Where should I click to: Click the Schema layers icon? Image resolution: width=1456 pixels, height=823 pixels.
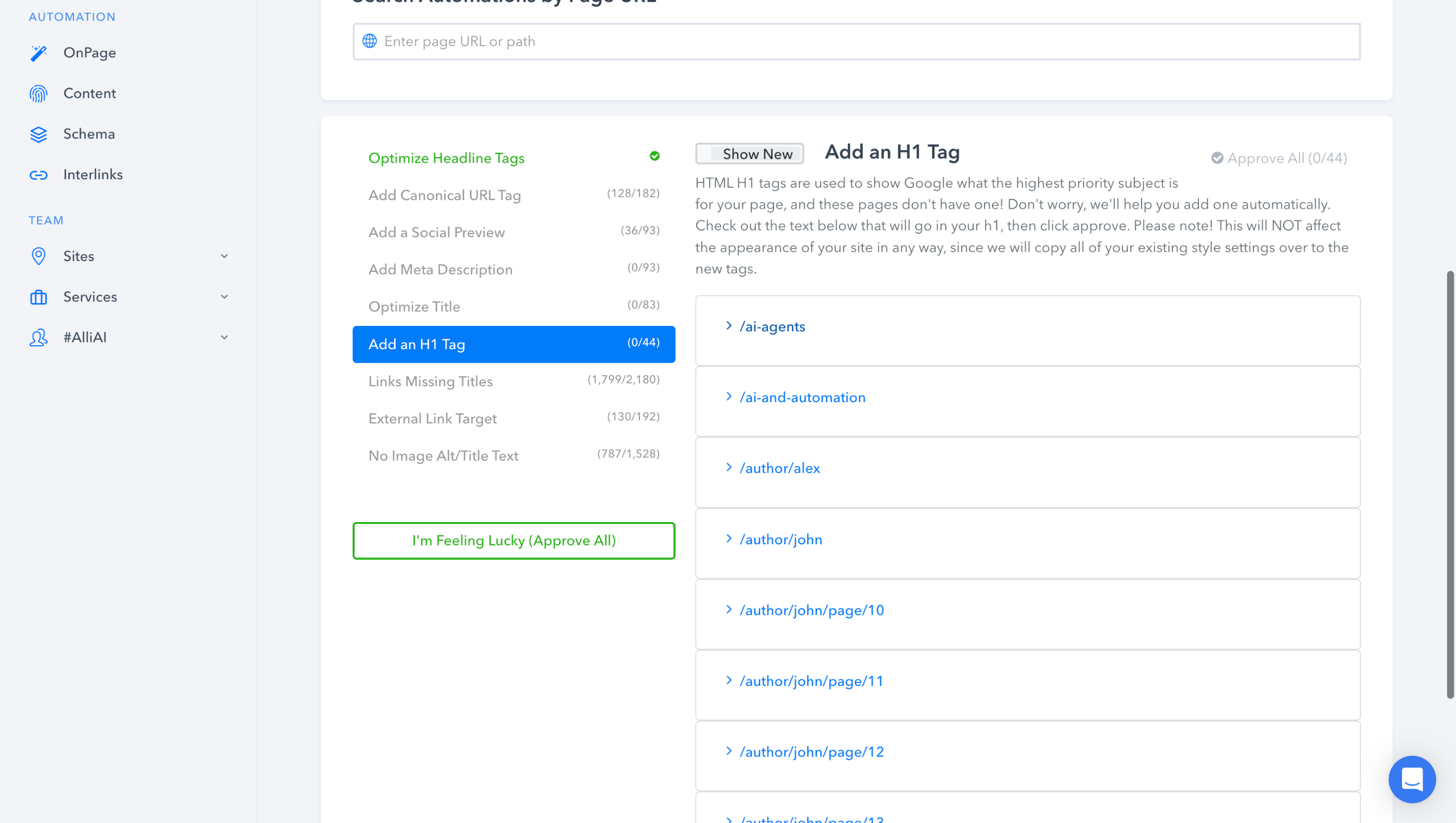tap(38, 134)
